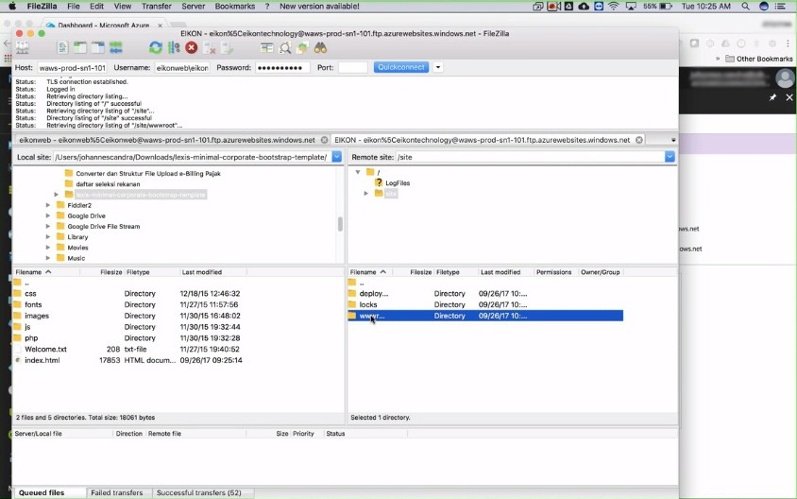The height and width of the screenshot is (499, 797).
Task: Close the eikonweb connection tab
Action: (324, 140)
